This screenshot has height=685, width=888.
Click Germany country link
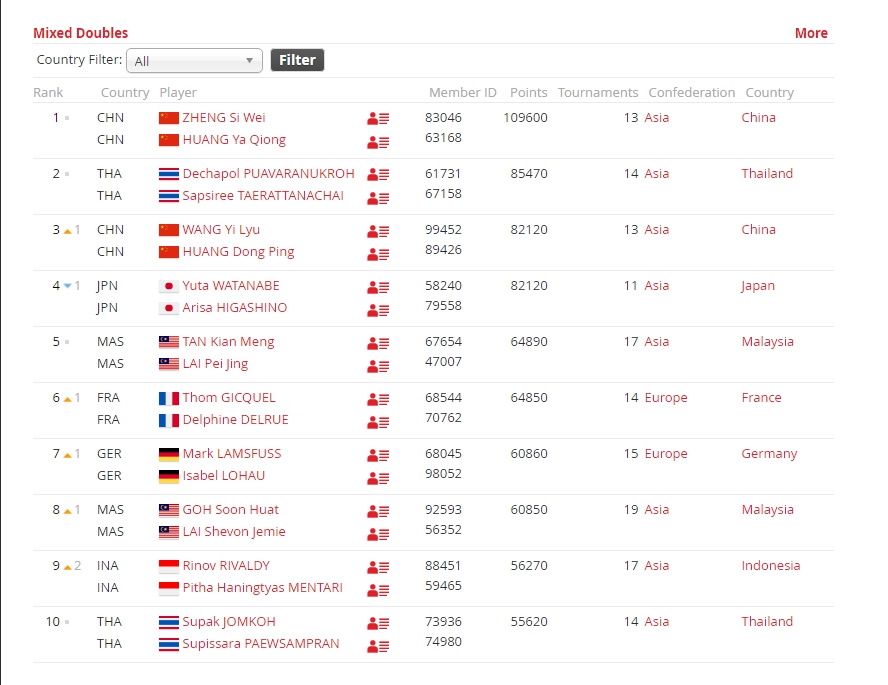(x=769, y=454)
